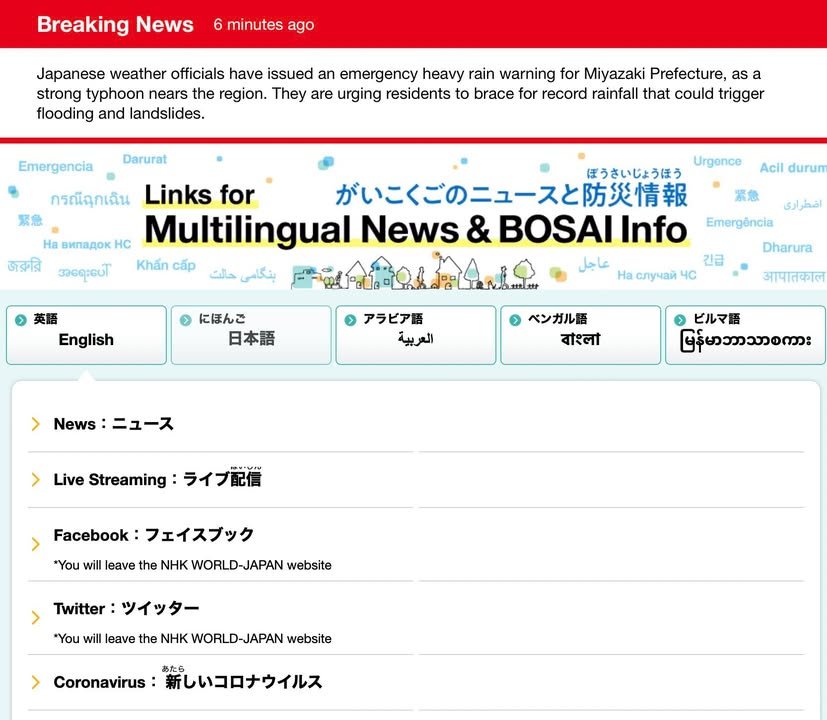Open the Live Streaming:ライブ配信 link

pos(157,480)
